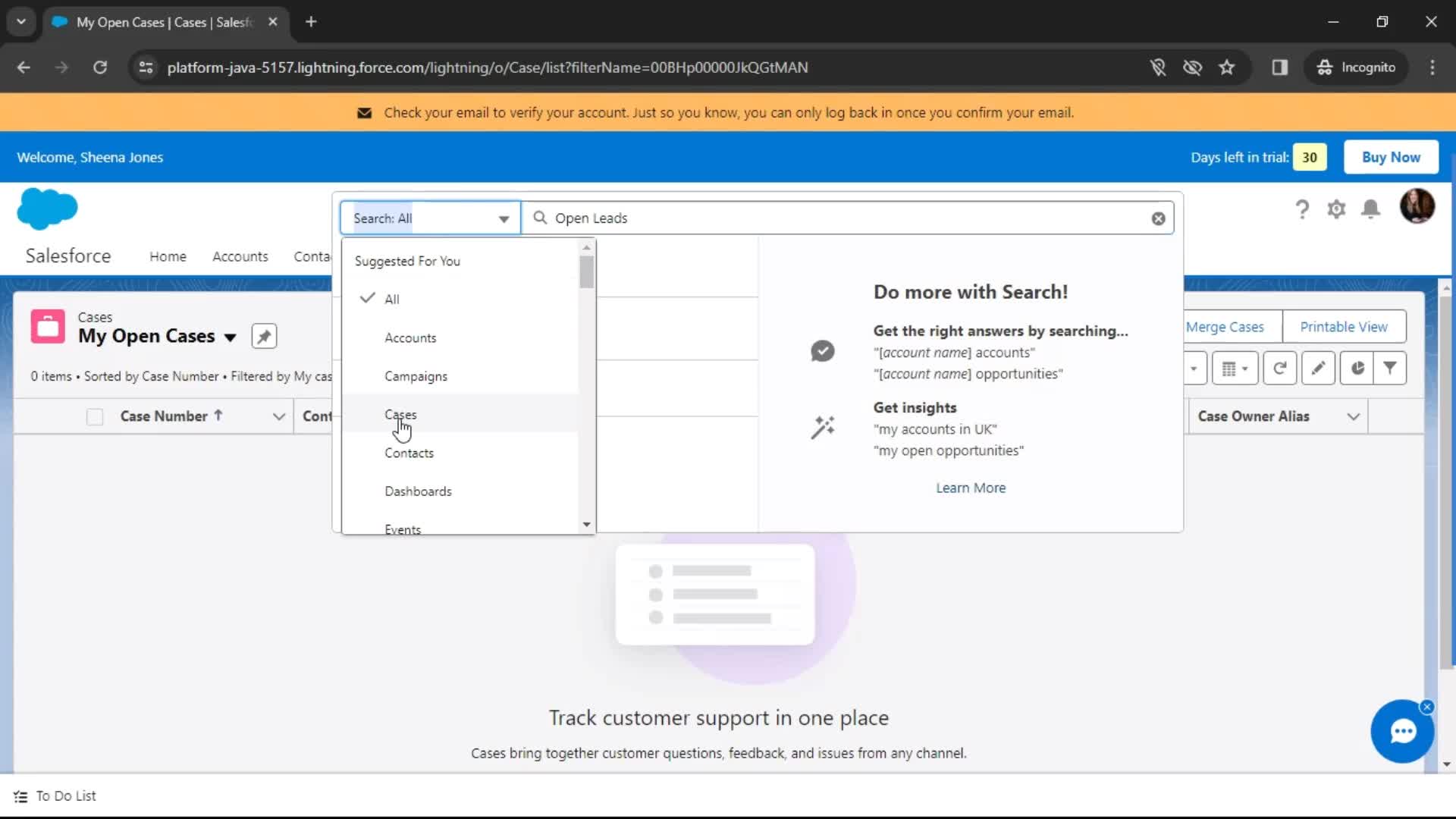Open the Help question mark icon
Screen dimensions: 1456x819
tap(1302, 209)
